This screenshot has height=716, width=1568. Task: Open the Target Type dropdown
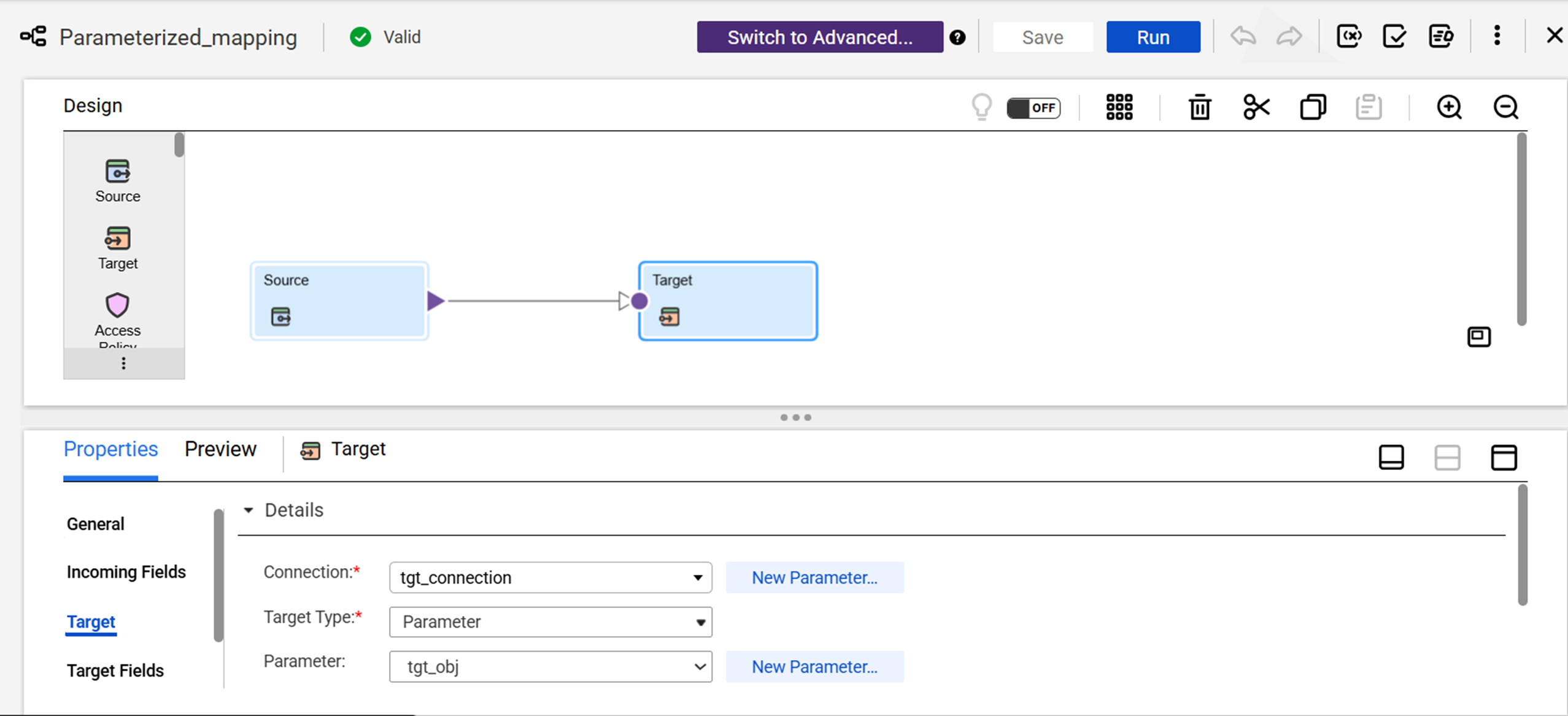[x=550, y=622]
